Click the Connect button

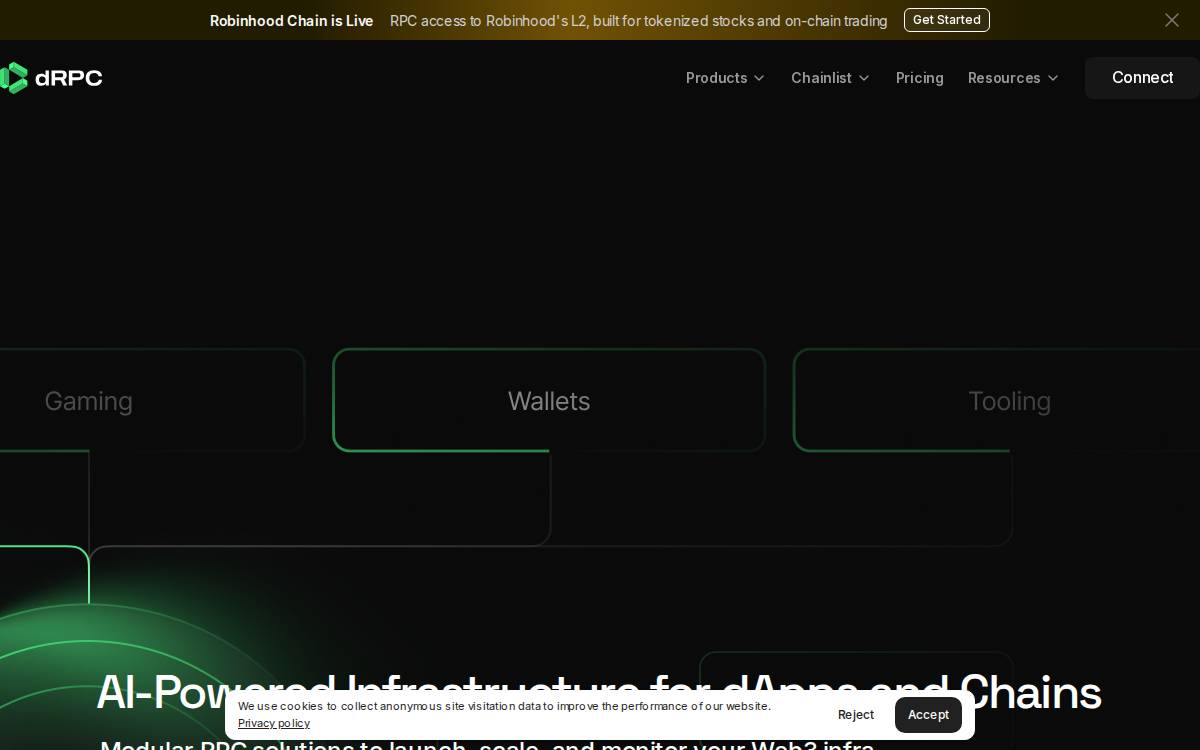coord(1142,78)
